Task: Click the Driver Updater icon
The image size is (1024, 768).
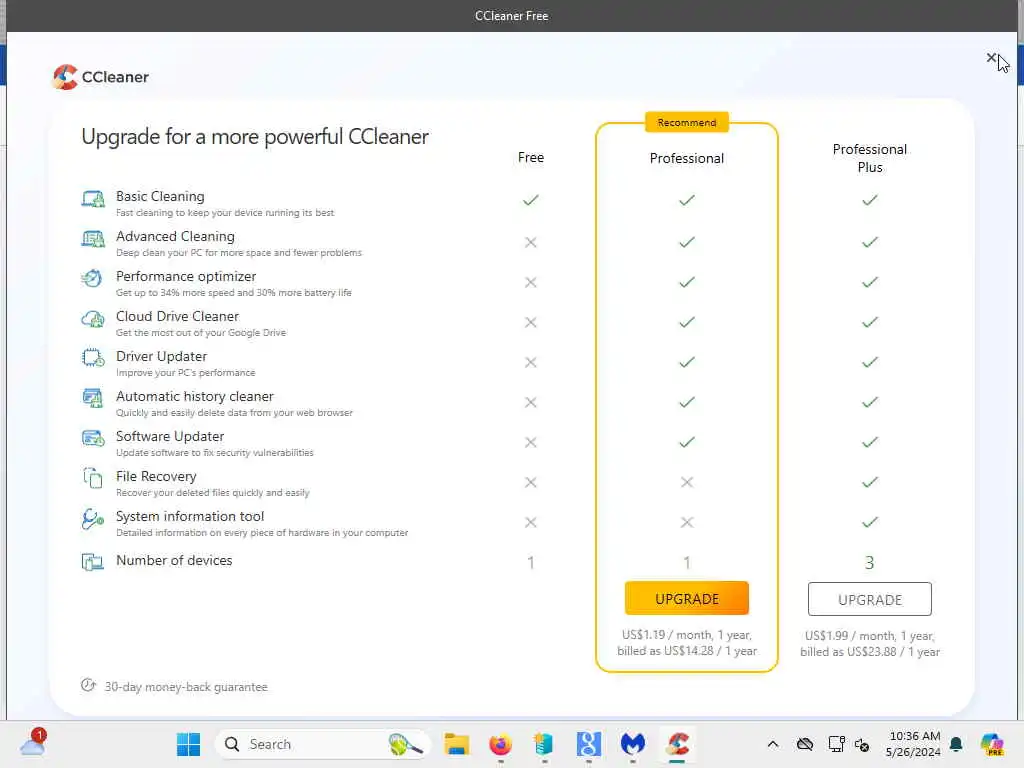Action: (x=93, y=359)
